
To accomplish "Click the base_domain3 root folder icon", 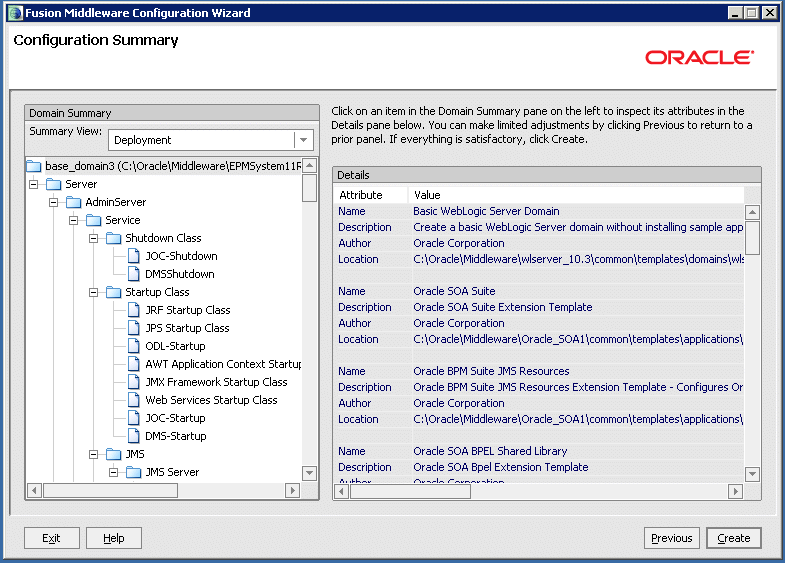I will 34,166.
